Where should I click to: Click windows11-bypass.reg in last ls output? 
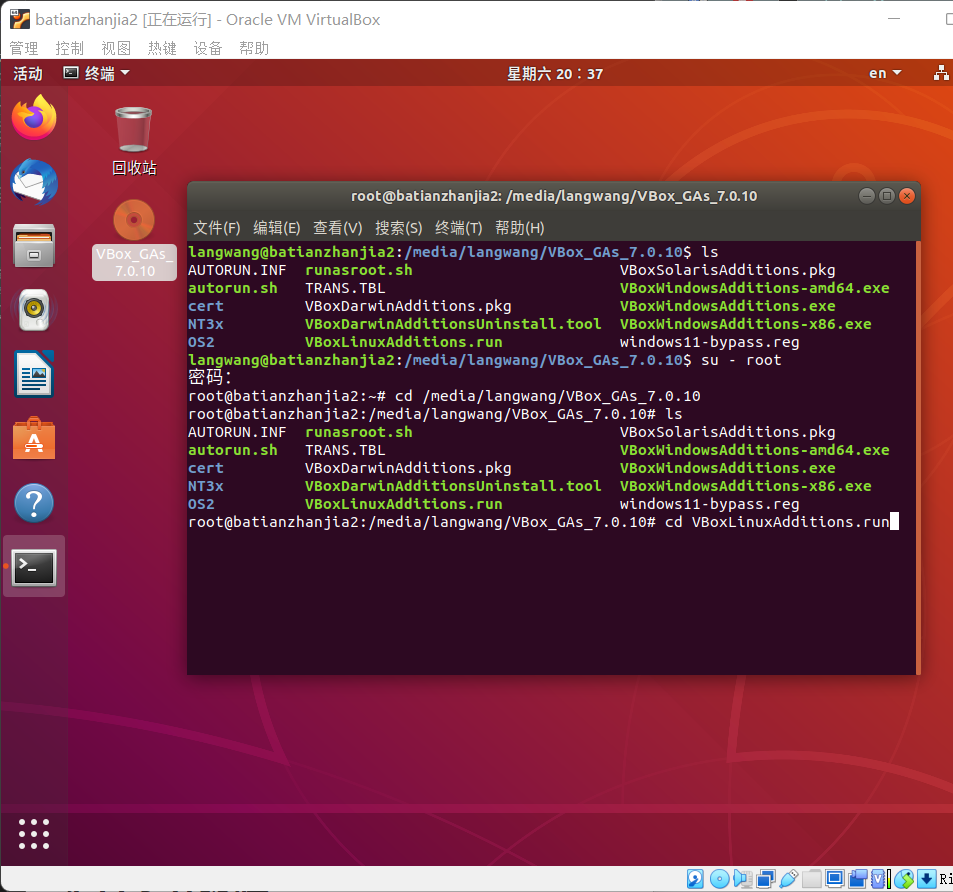coord(709,504)
